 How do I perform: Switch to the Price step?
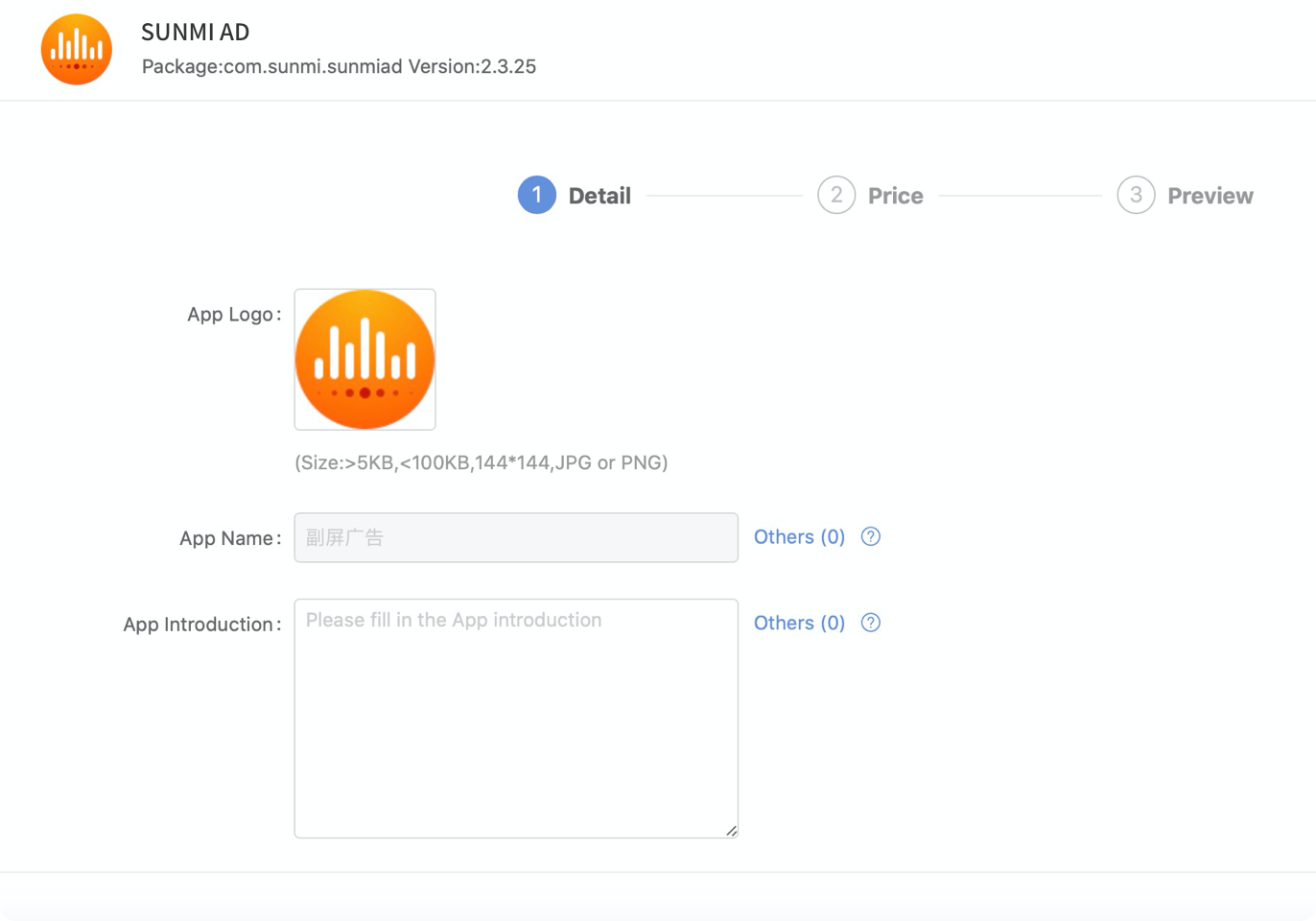[895, 196]
